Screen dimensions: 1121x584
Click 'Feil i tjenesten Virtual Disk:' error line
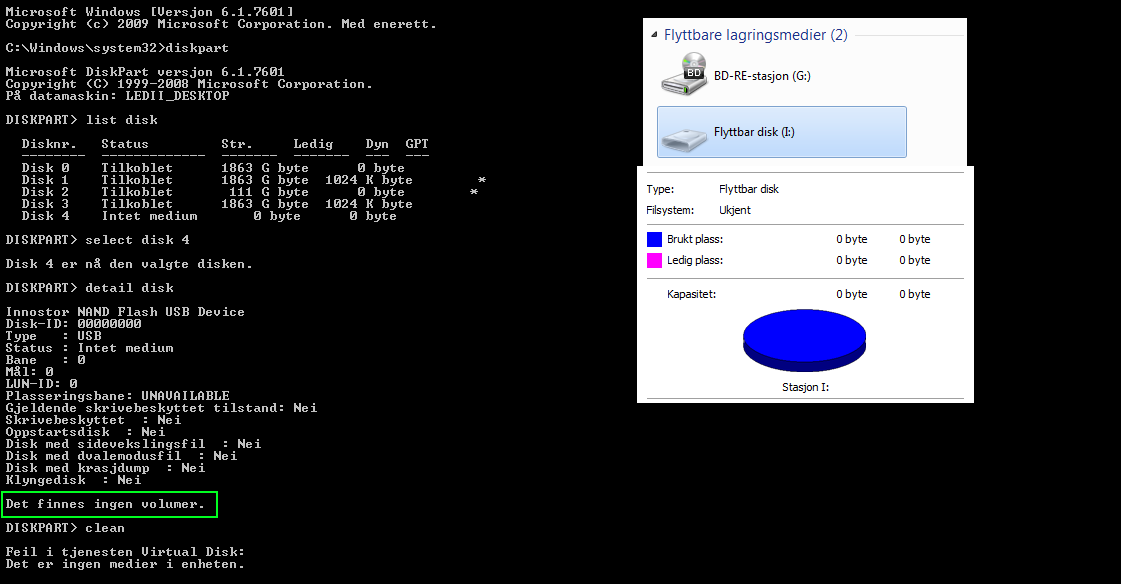pyautogui.click(x=125, y=552)
